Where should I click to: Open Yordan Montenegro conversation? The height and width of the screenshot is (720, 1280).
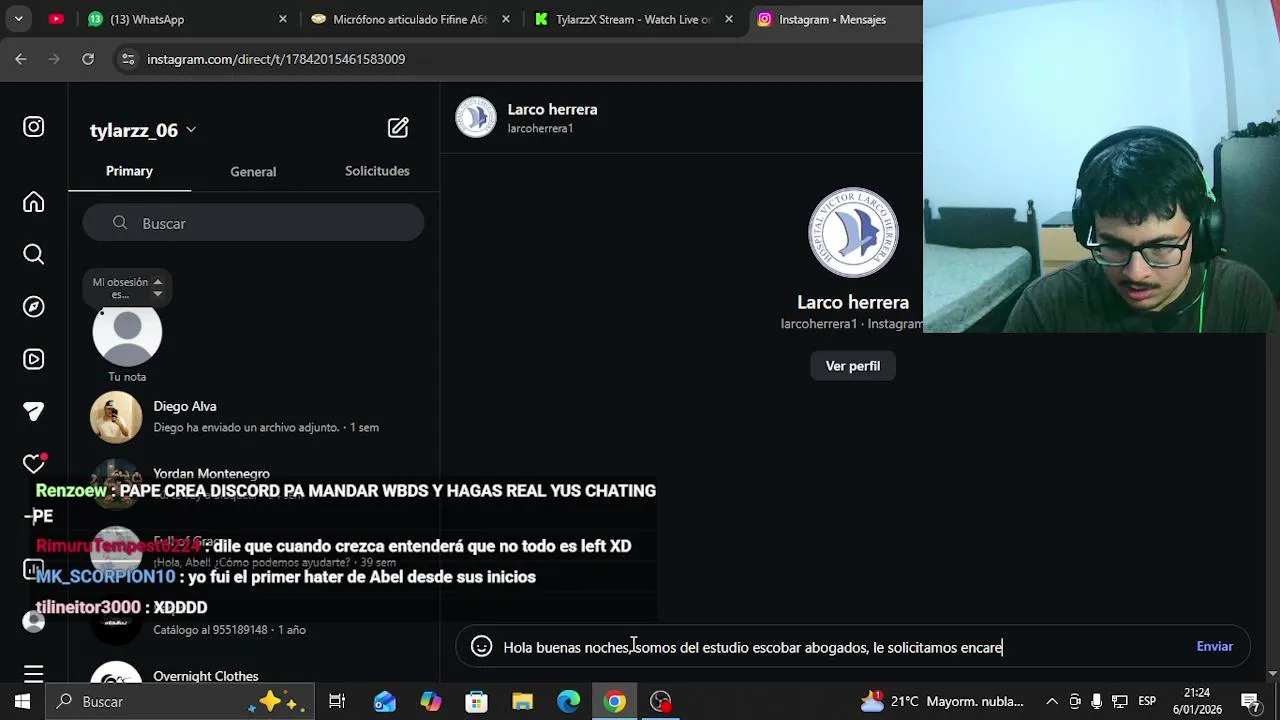[253, 483]
